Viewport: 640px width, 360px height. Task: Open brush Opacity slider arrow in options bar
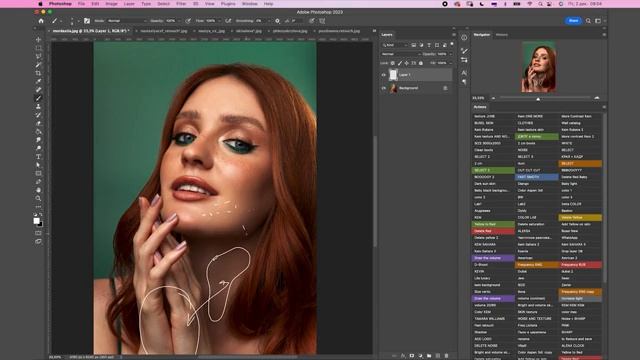(179, 21)
